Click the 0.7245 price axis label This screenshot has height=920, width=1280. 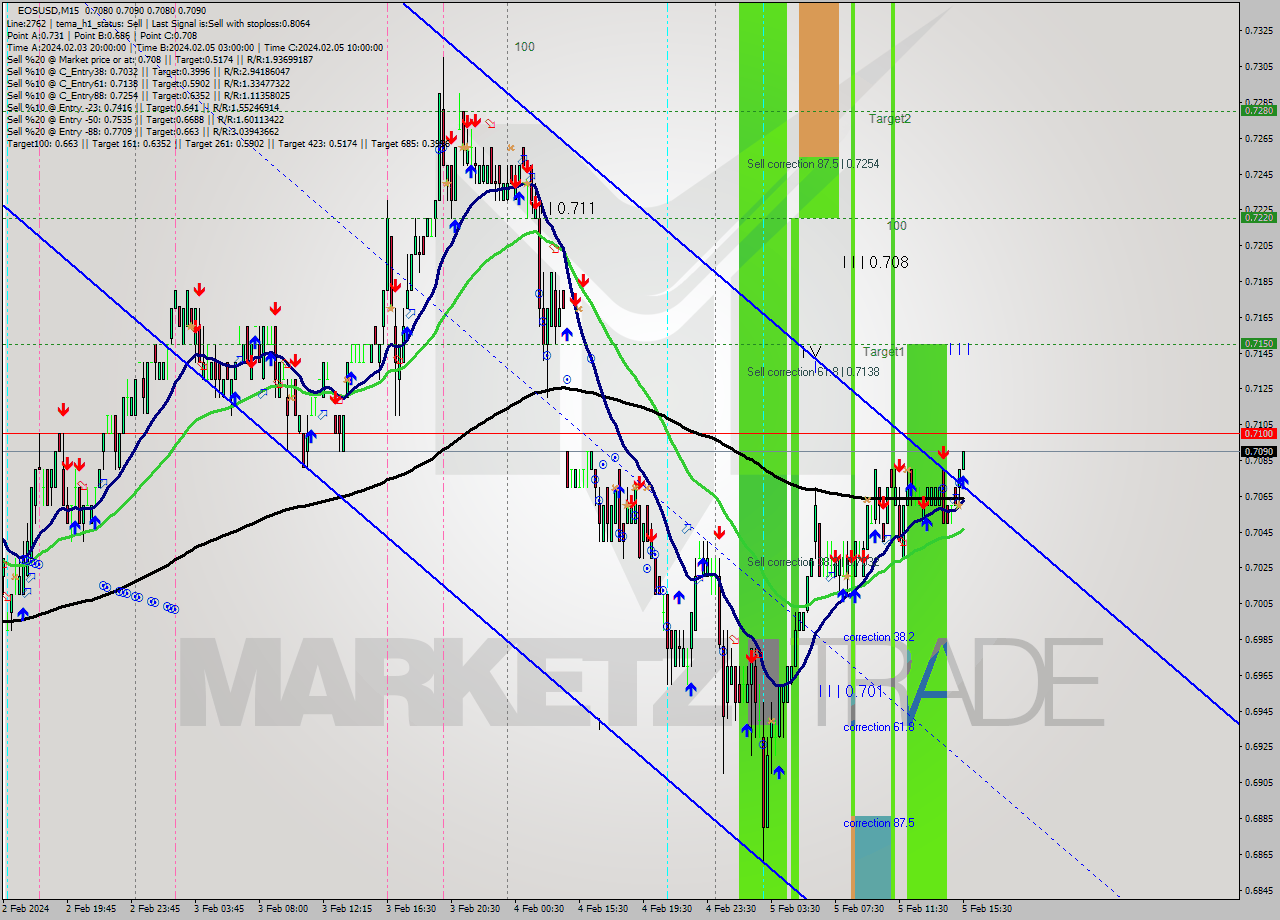[x=1258, y=174]
